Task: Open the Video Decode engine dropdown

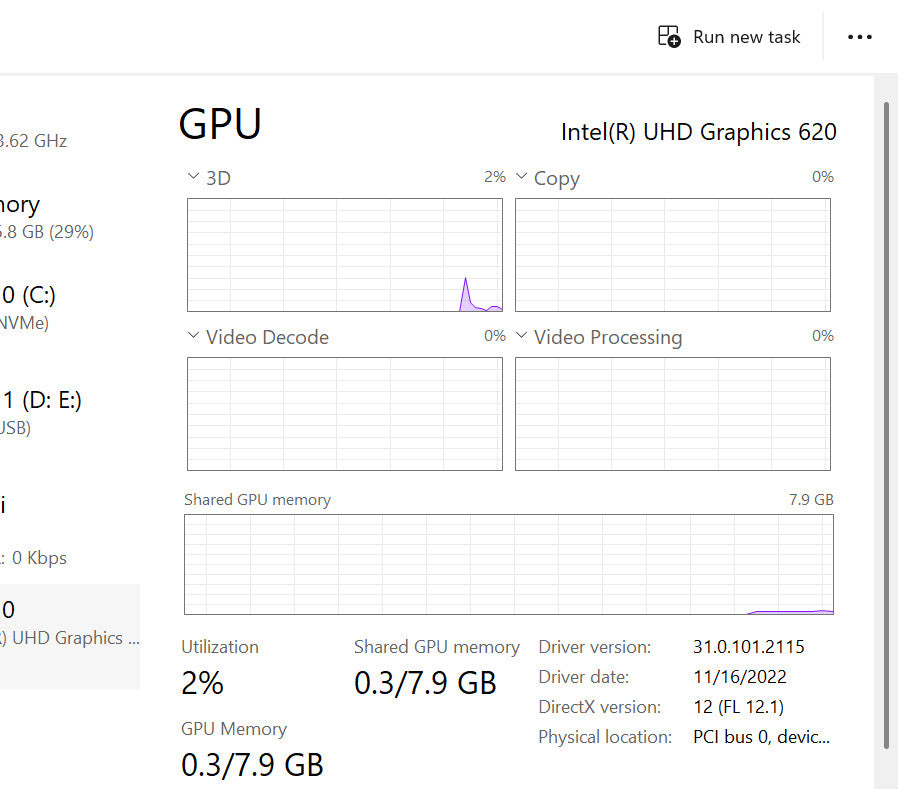Action: pos(193,337)
